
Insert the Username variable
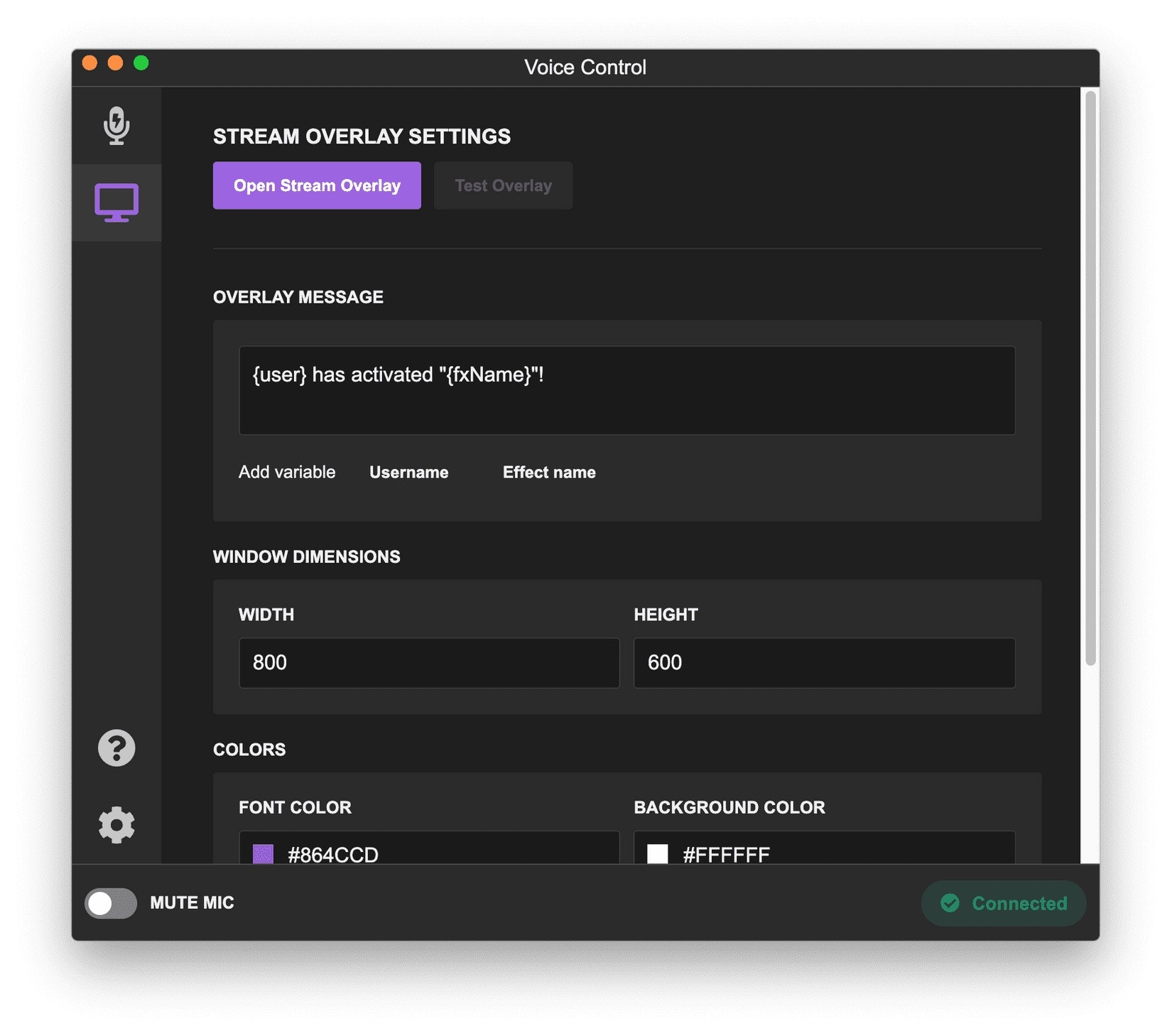[408, 472]
